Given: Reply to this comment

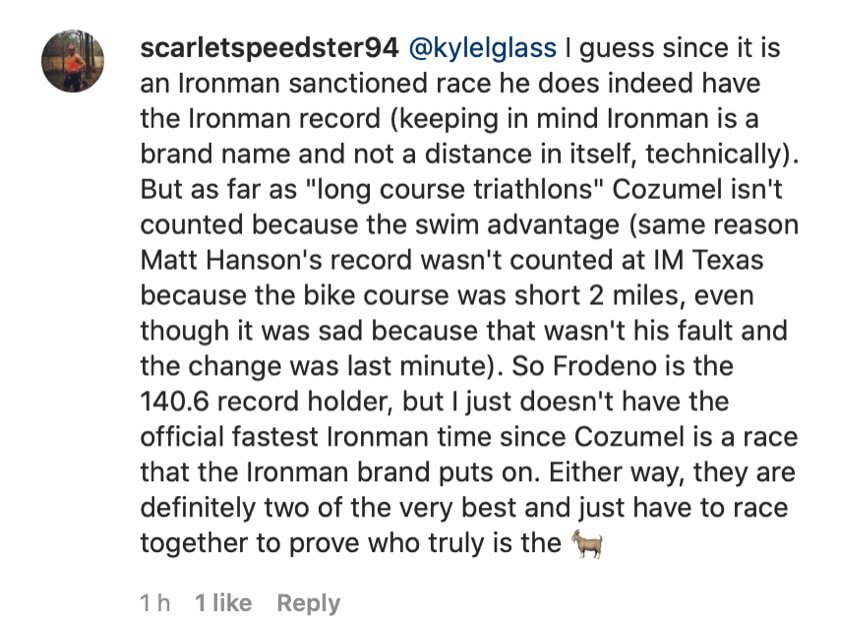Looking at the screenshot, I should click(x=308, y=603).
